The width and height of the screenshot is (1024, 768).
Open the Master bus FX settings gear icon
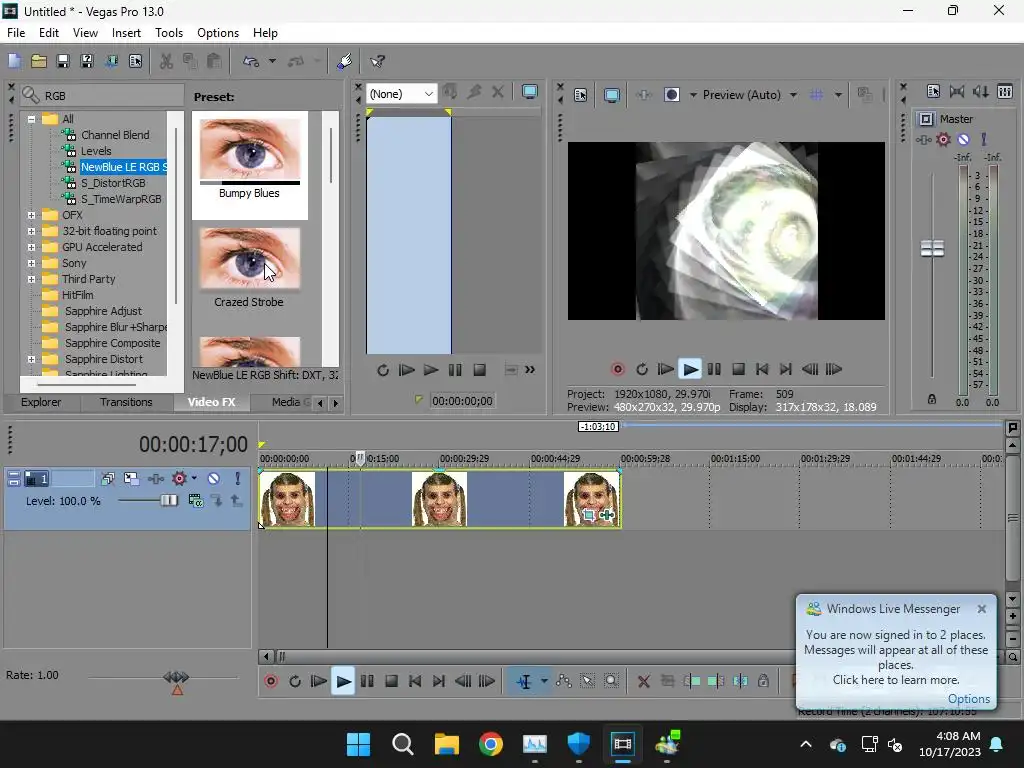tap(943, 139)
